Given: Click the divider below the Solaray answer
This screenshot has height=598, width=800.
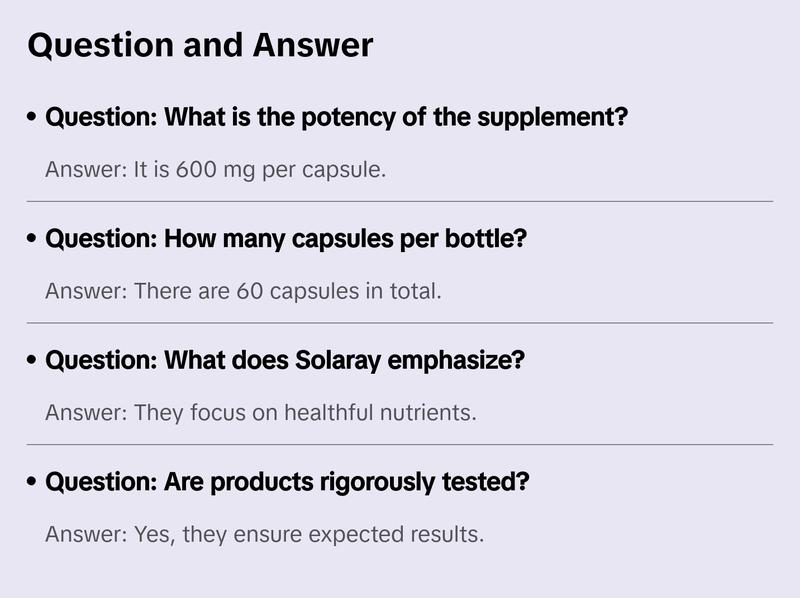Looking at the screenshot, I should click(x=400, y=444).
